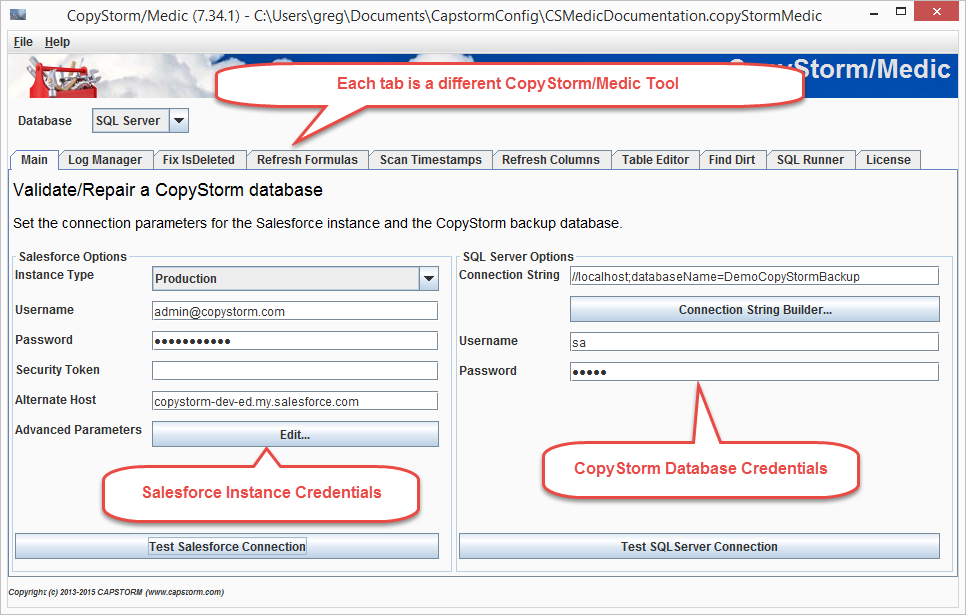966x615 pixels.
Task: Switch to the Refresh Columns tab
Action: (550, 160)
